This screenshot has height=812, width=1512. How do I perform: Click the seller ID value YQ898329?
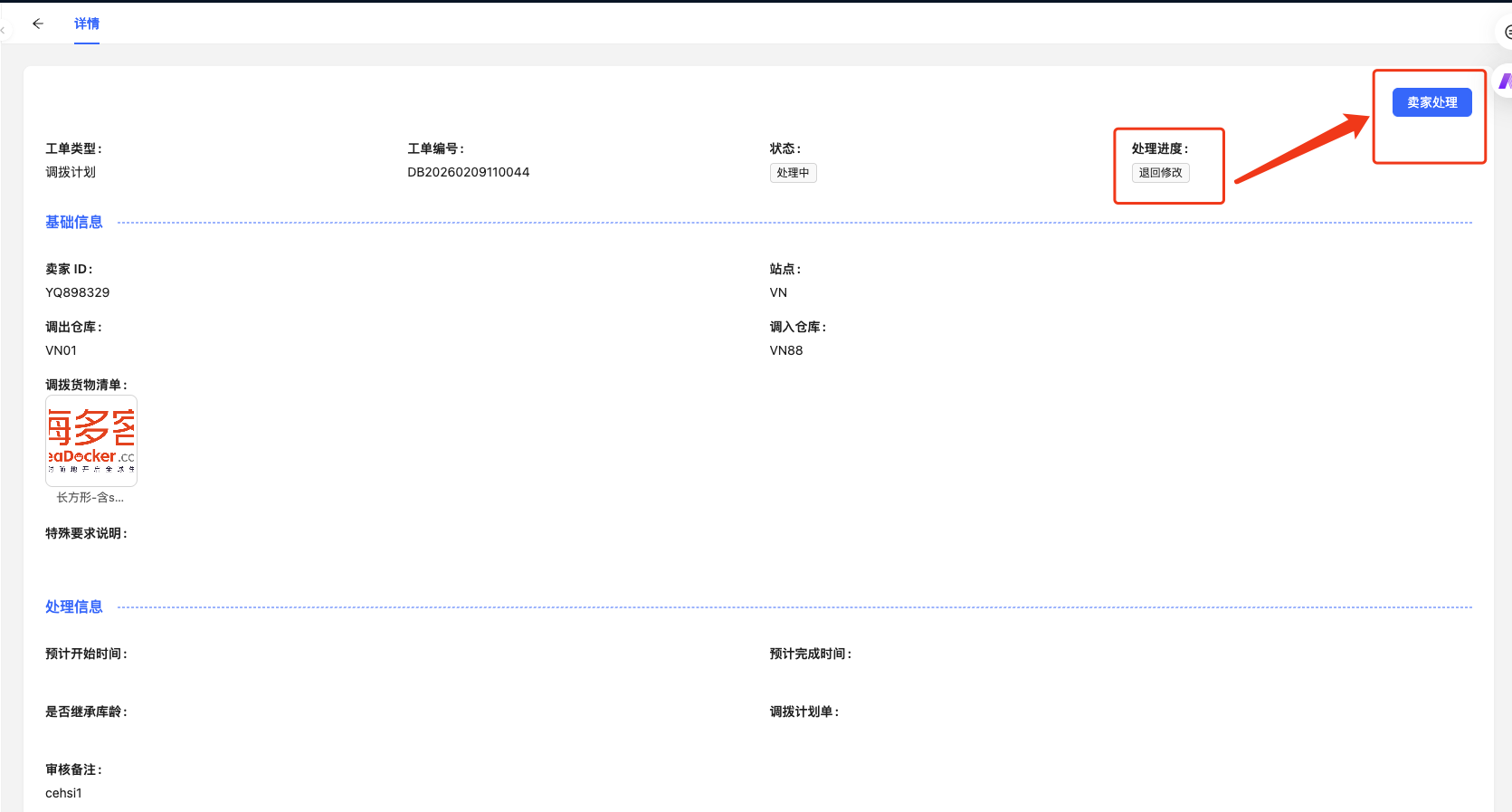point(78,292)
